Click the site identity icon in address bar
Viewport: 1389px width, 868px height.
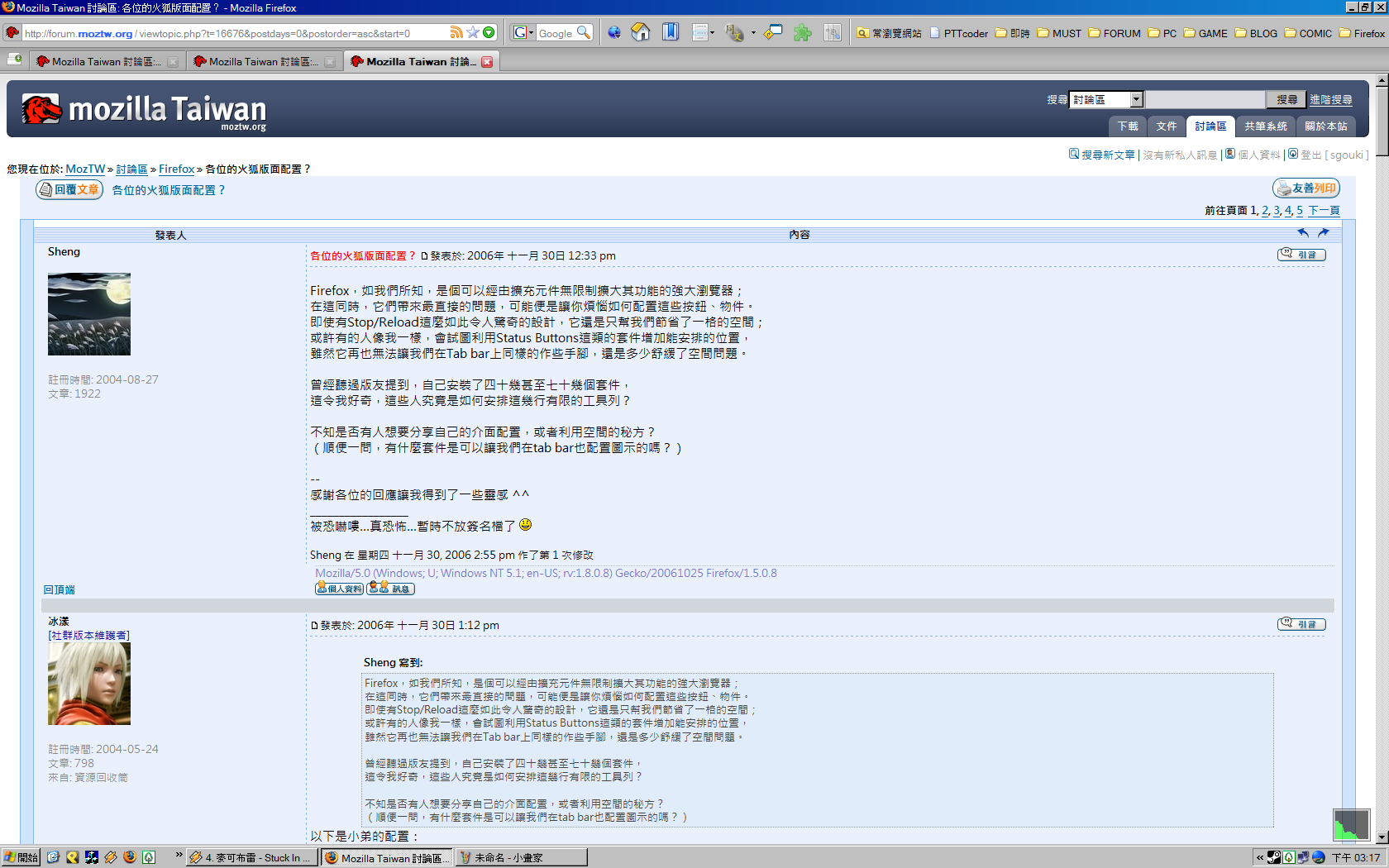coord(12,33)
